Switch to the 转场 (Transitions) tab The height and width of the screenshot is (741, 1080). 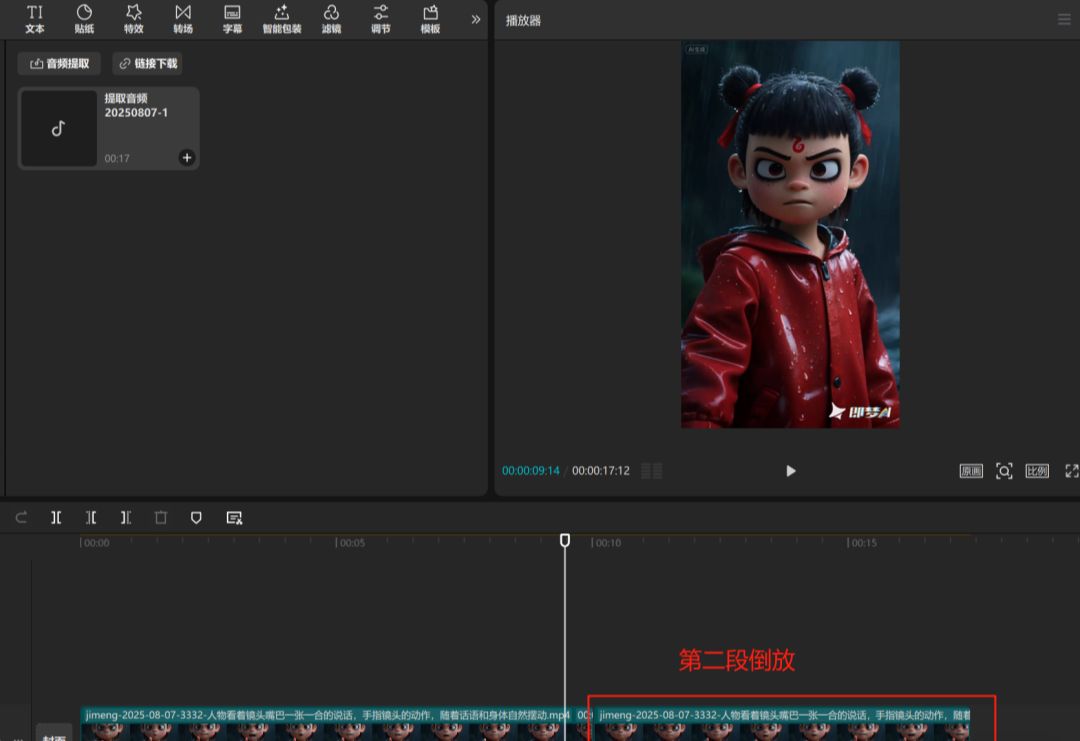(x=183, y=18)
